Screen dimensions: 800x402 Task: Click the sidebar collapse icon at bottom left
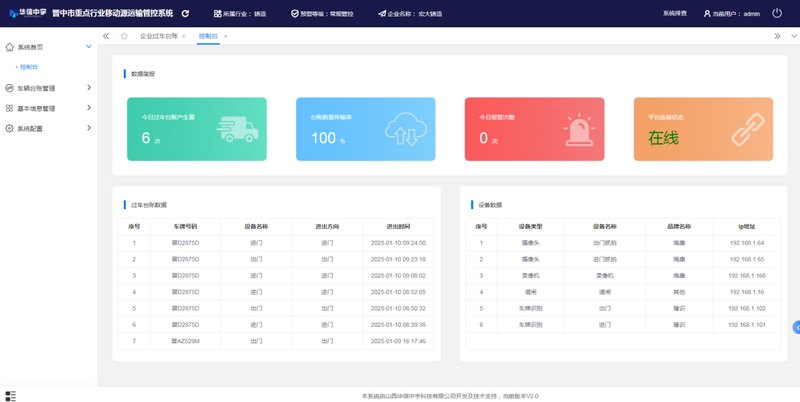click(x=11, y=396)
